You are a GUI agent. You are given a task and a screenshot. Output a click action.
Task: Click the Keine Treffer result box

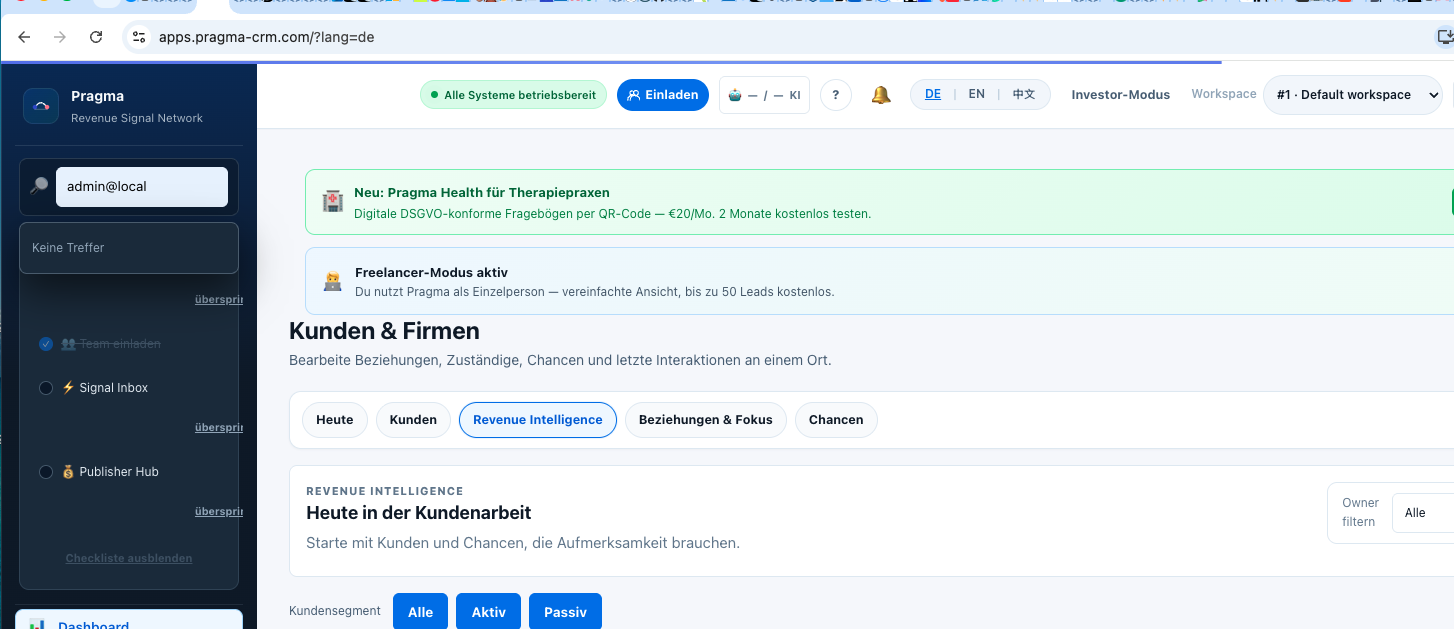[129, 248]
